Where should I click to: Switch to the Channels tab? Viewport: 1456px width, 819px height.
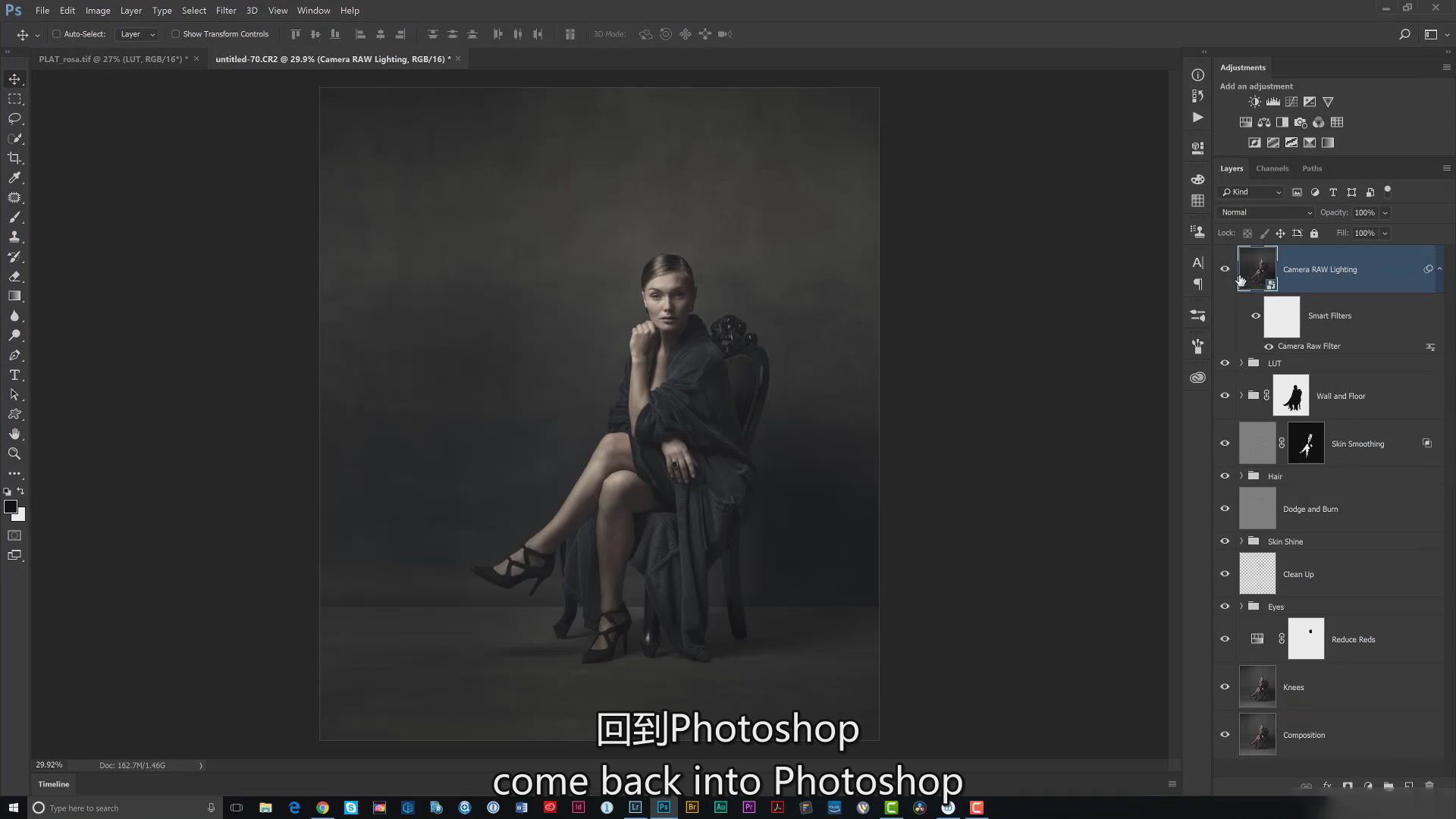(1272, 168)
